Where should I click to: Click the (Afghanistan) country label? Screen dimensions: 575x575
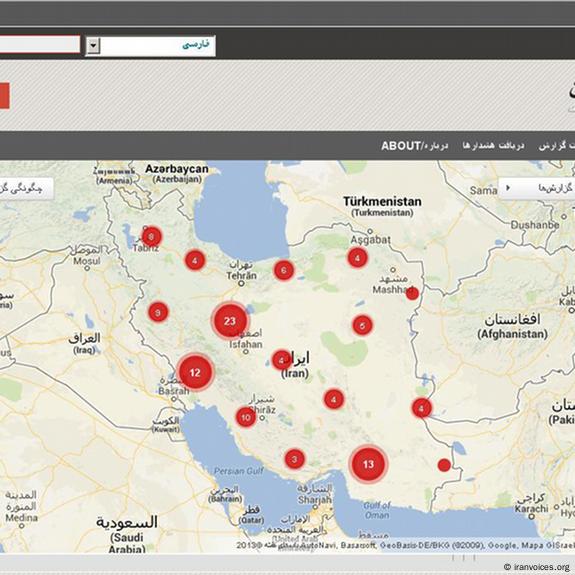click(x=512, y=334)
